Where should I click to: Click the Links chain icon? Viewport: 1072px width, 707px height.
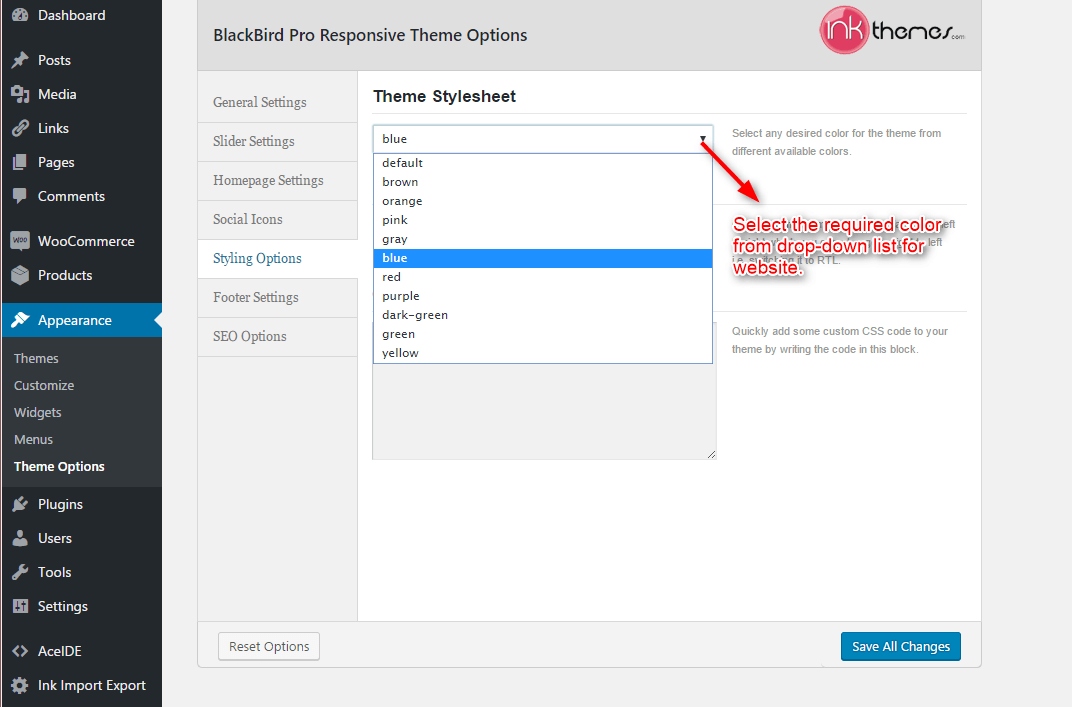(x=20, y=128)
